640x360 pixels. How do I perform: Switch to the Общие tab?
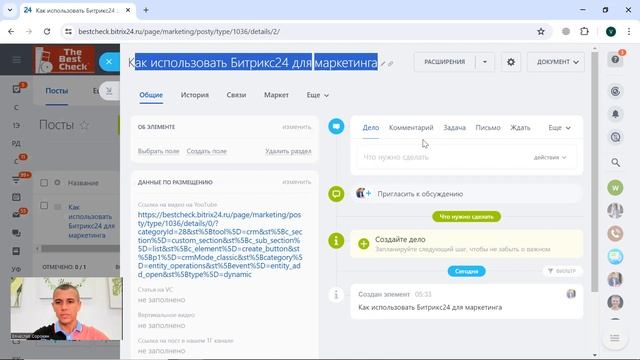click(x=151, y=95)
